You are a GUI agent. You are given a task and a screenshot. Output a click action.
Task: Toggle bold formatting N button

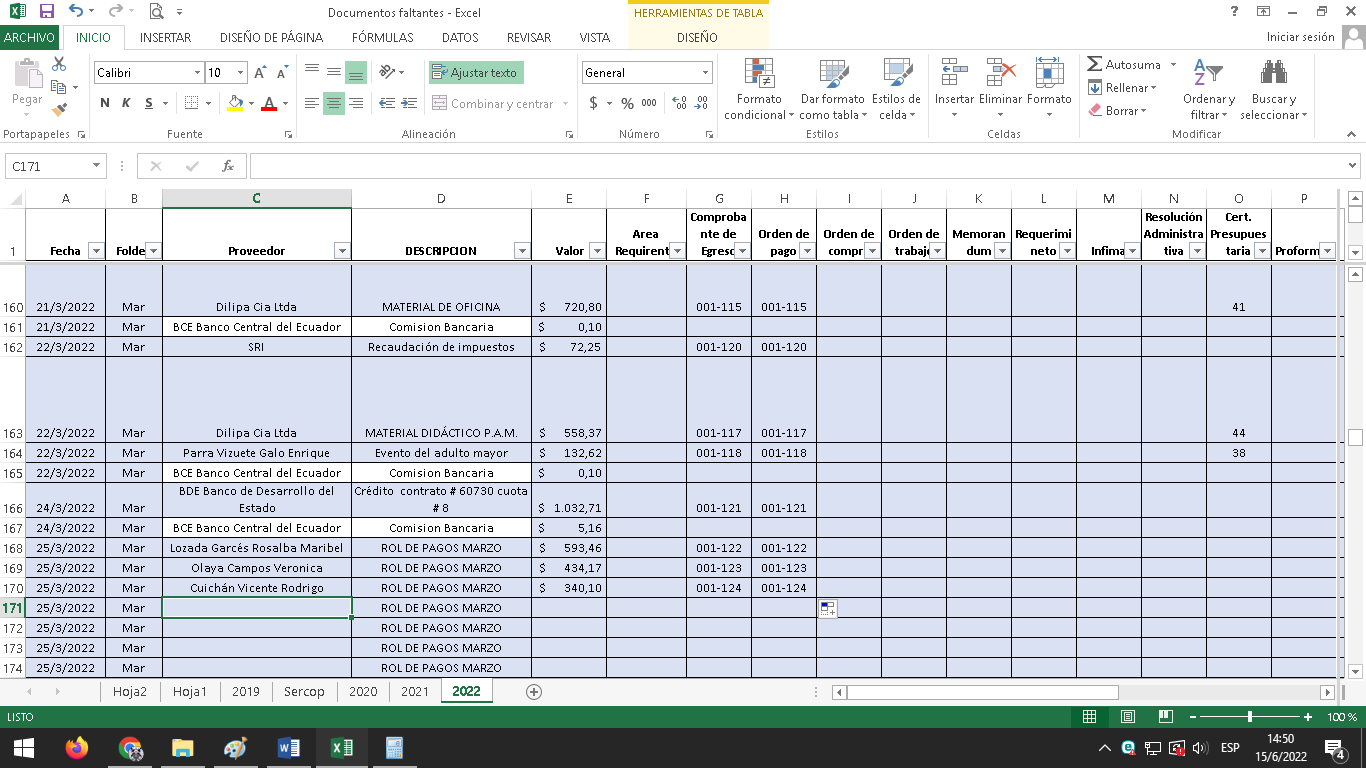(105, 103)
